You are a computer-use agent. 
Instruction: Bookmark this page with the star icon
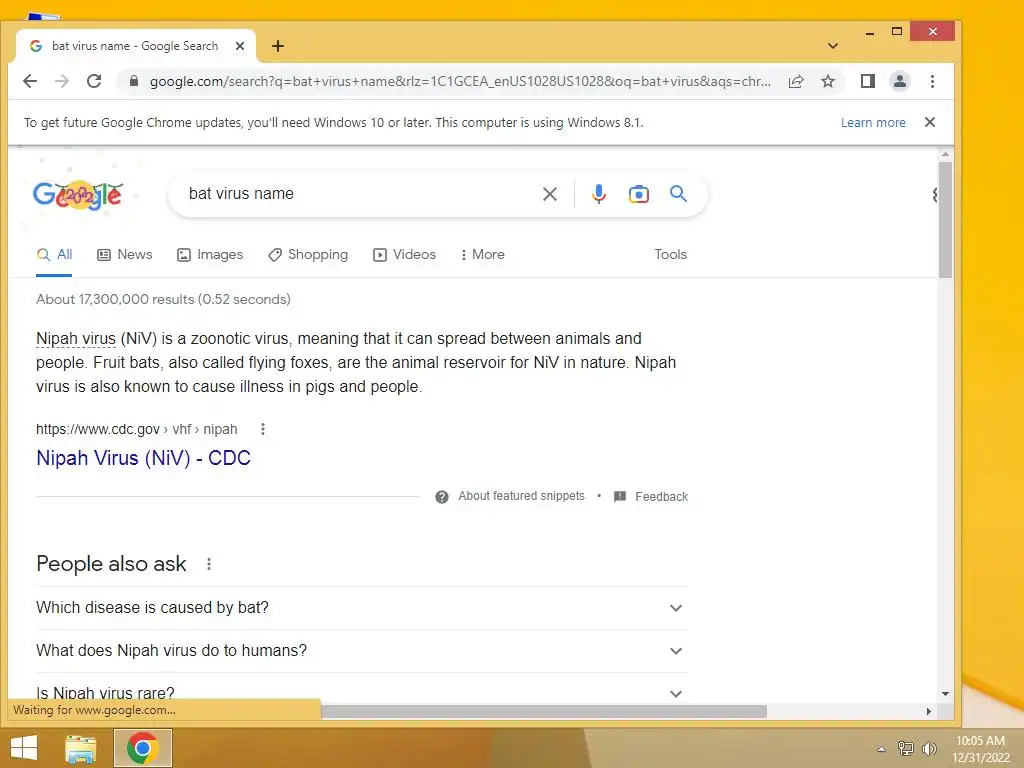point(828,82)
